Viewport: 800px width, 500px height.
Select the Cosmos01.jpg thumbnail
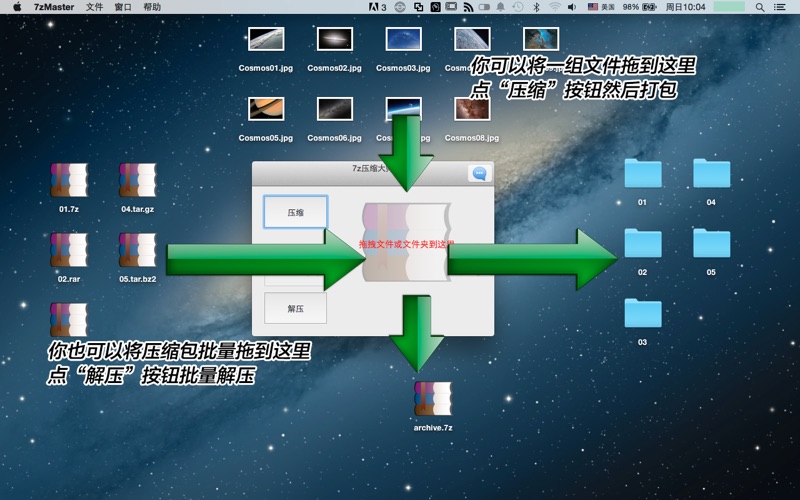266,39
